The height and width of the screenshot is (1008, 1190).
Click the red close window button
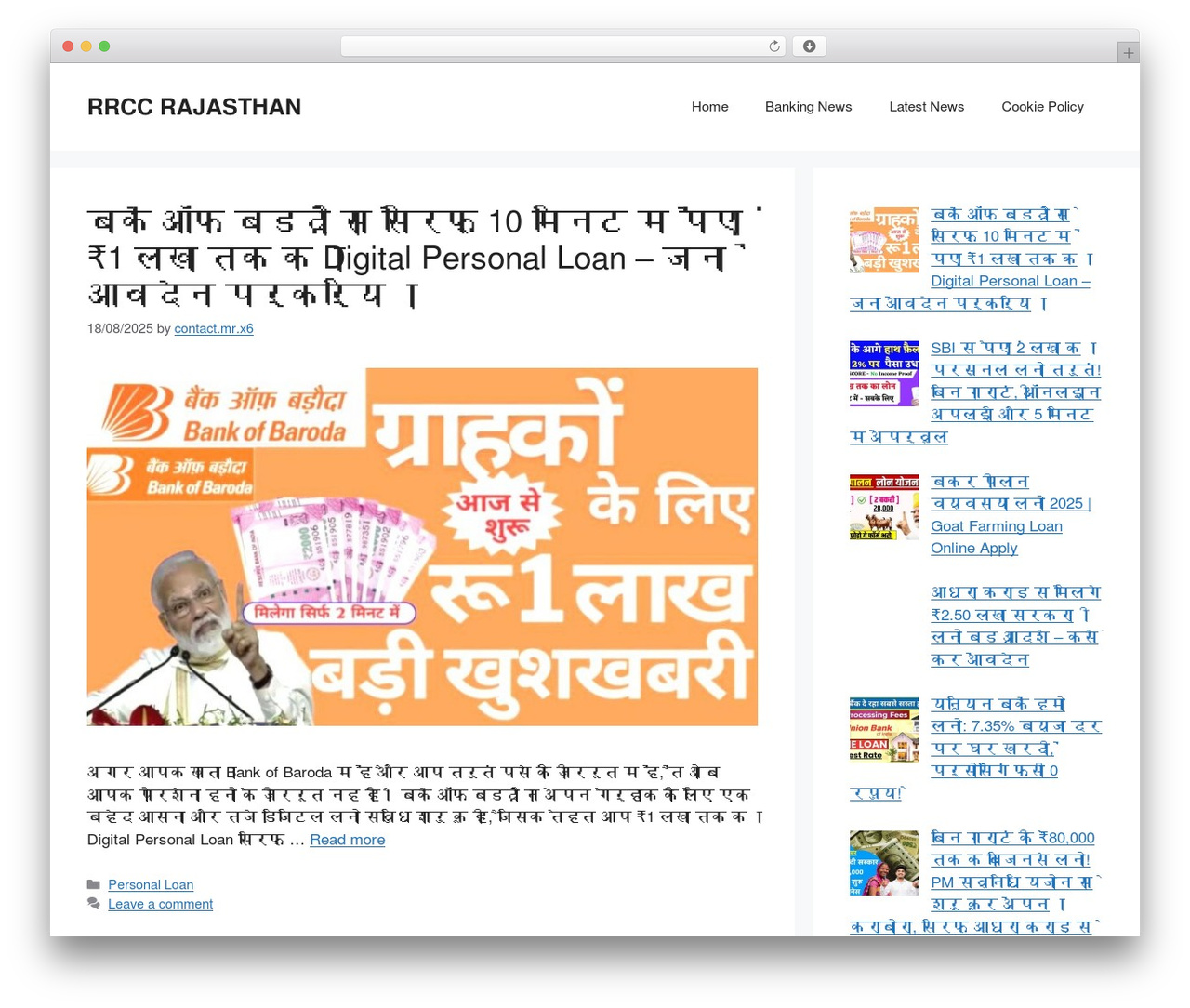pyautogui.click(x=68, y=46)
